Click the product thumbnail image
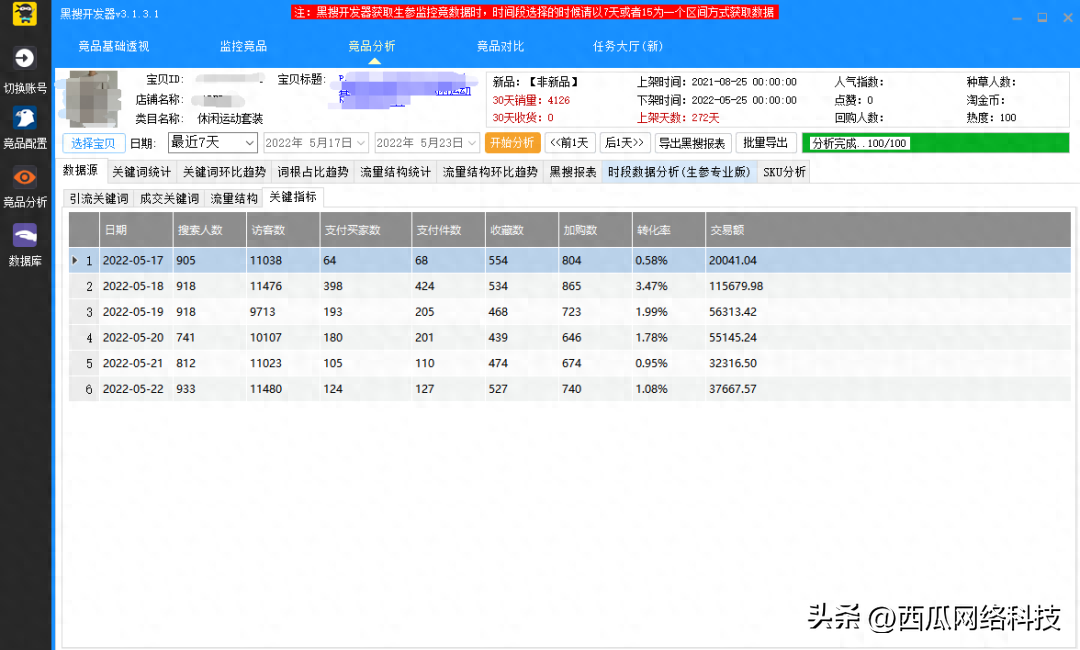 point(92,98)
